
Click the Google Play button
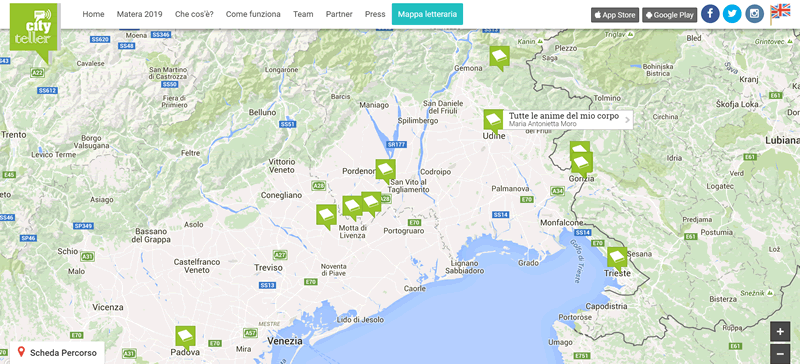(669, 15)
